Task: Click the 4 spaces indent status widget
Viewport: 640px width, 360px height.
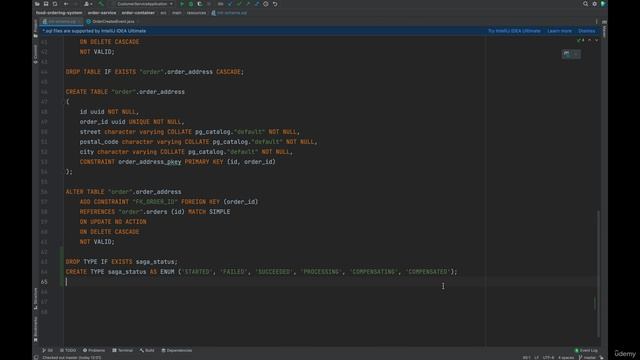Action: coord(566,358)
